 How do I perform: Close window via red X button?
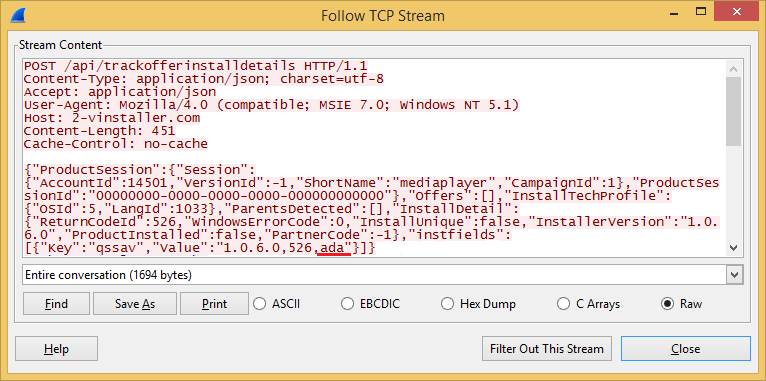tap(737, 11)
